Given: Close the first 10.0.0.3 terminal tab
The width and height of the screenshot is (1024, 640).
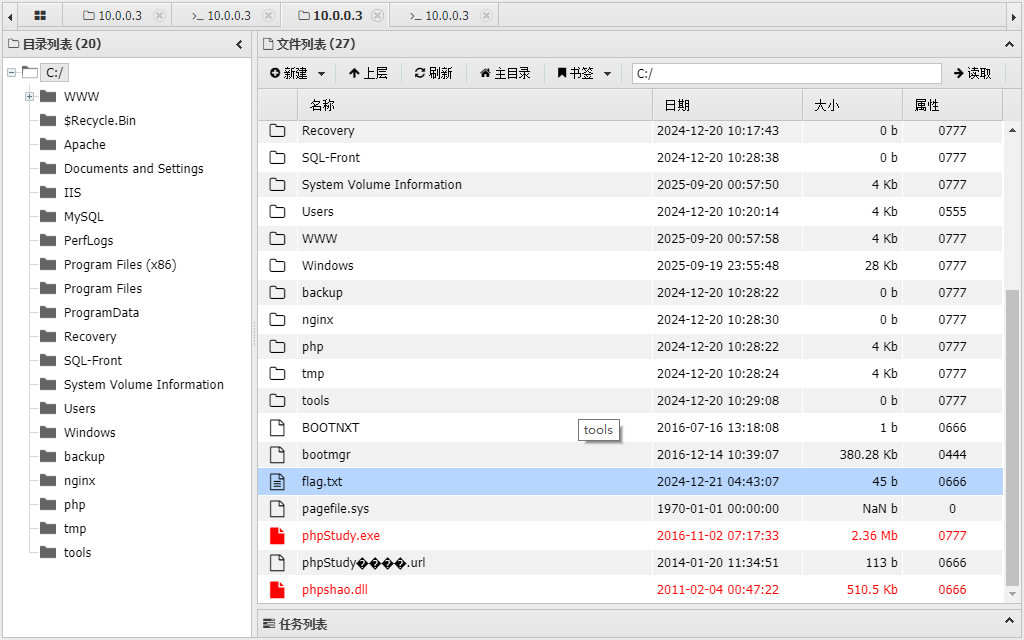Looking at the screenshot, I should (x=268, y=16).
